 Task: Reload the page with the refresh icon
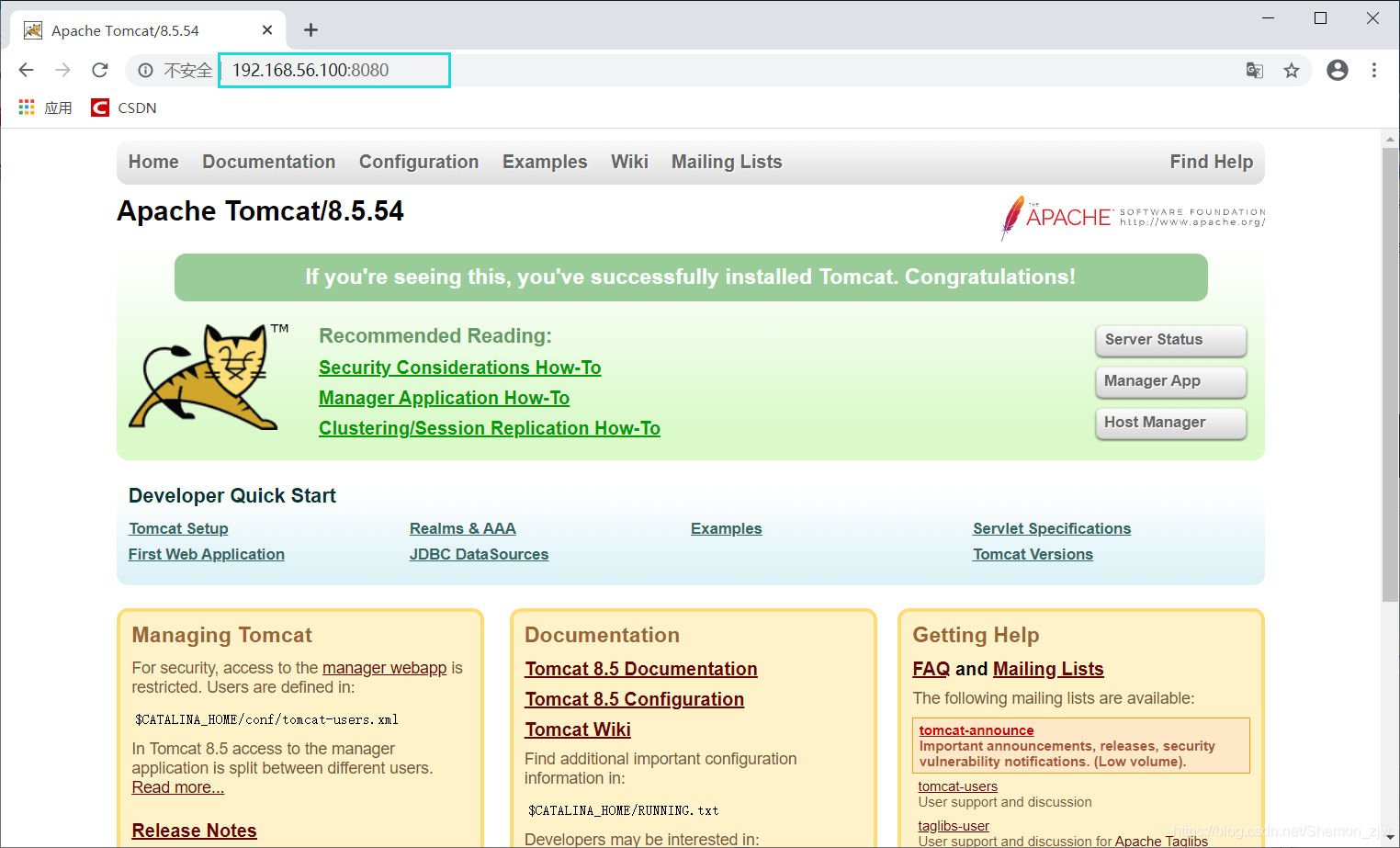[100, 70]
